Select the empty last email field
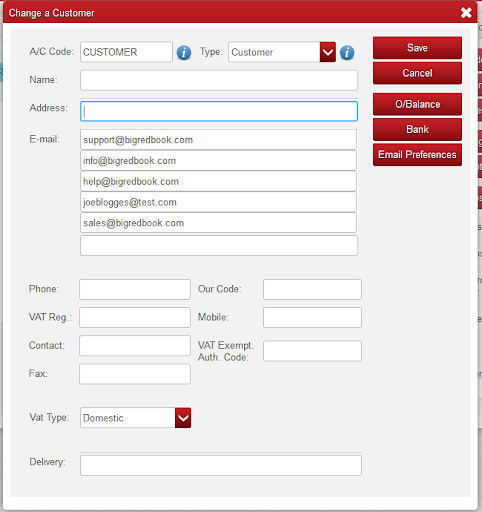This screenshot has height=512, width=482. click(219, 246)
